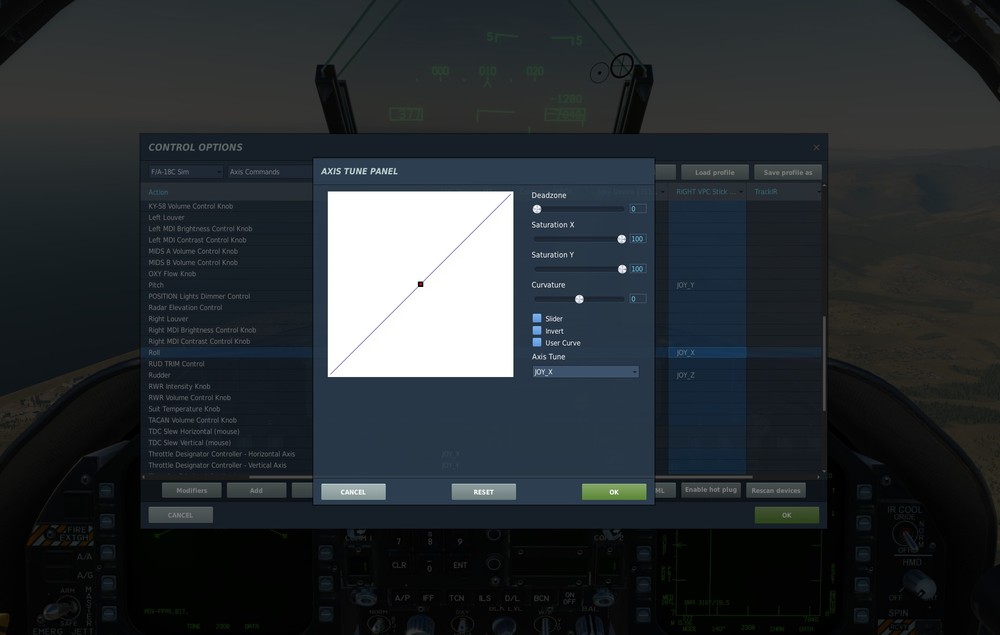Click the JOY_Z binding cell for Rudder
The width and height of the screenshot is (1000, 635).
707,375
